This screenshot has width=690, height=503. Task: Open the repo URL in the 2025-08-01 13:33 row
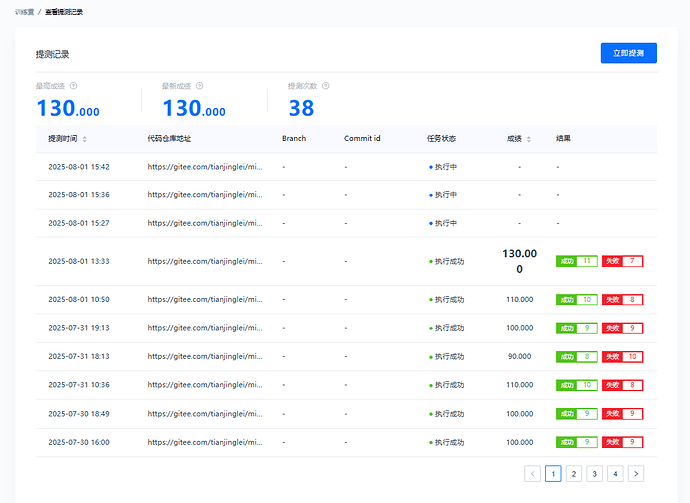point(205,261)
